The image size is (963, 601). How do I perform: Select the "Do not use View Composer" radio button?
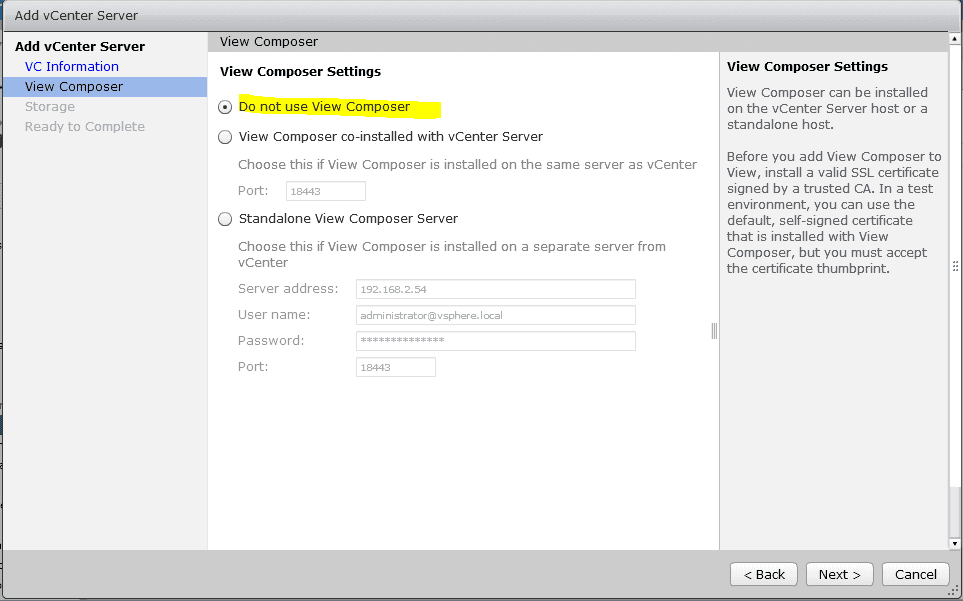coord(225,107)
